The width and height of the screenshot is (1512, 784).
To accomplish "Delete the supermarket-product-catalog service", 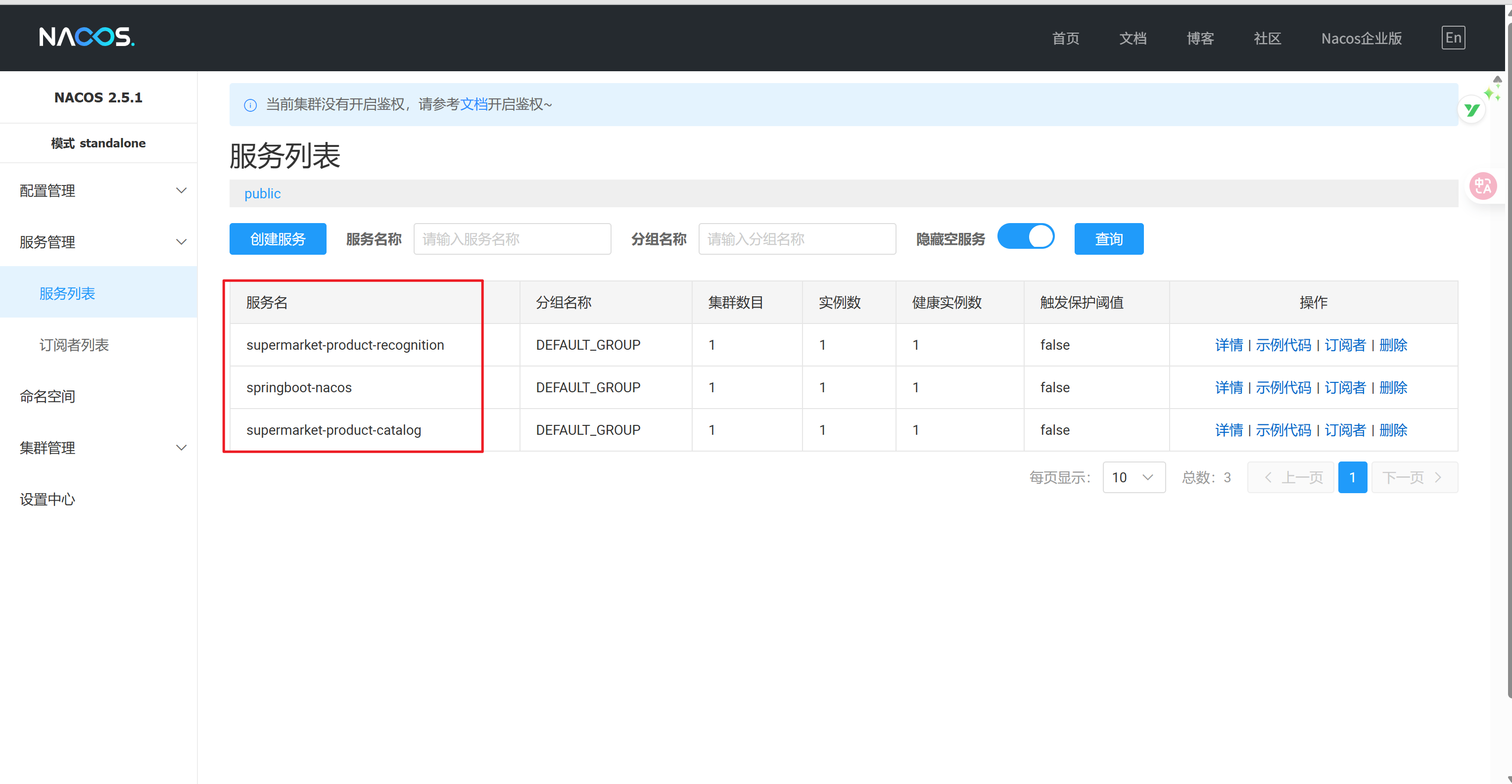I will click(x=1393, y=430).
